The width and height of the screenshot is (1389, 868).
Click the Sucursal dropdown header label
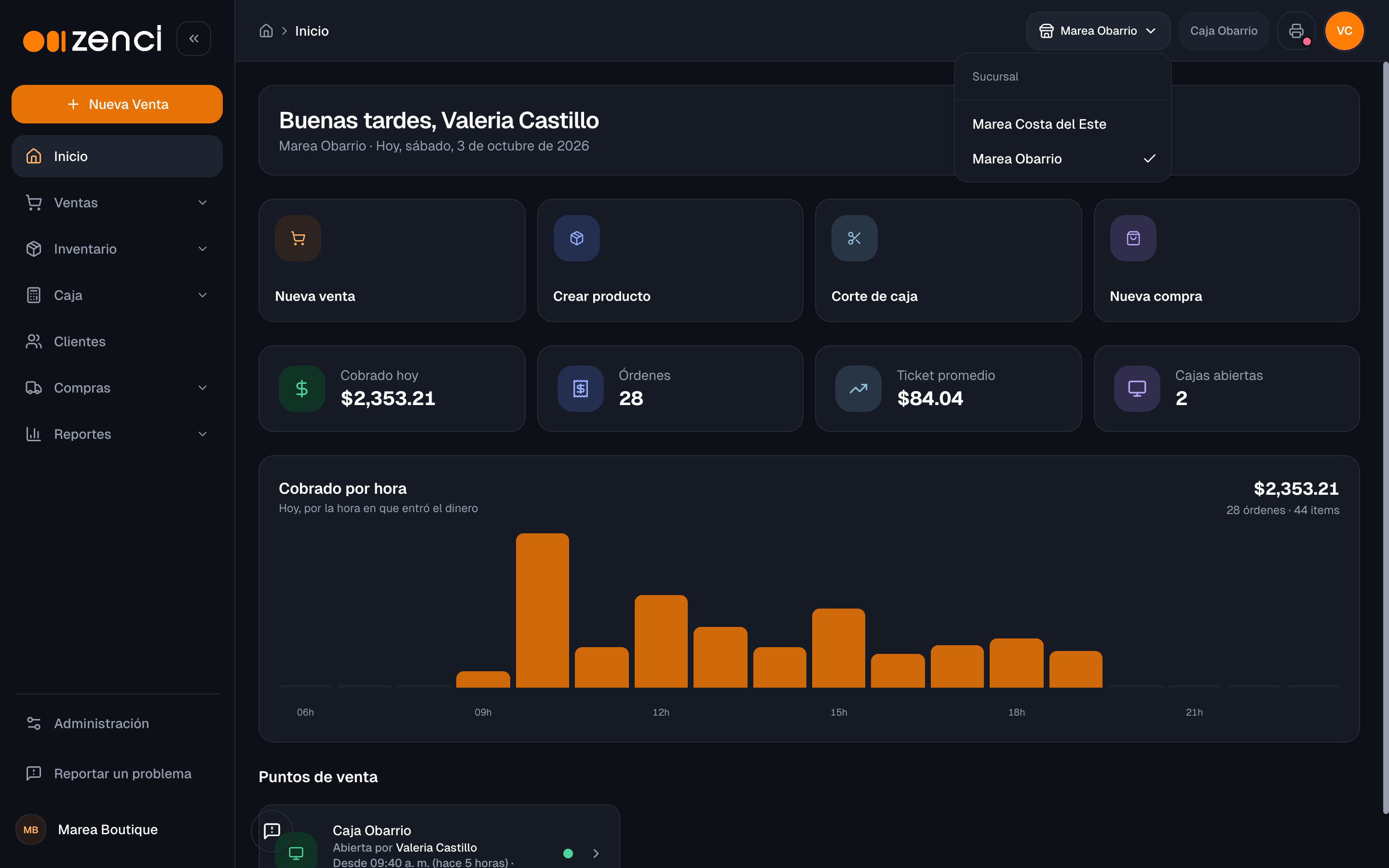995,77
